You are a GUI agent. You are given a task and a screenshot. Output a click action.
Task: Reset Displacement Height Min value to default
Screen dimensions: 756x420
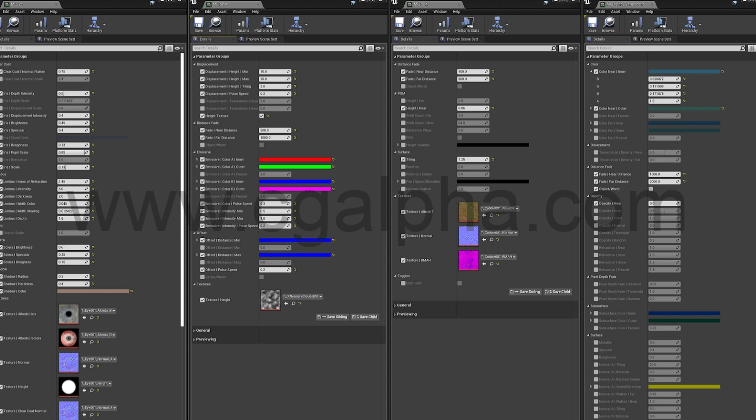click(x=295, y=71)
